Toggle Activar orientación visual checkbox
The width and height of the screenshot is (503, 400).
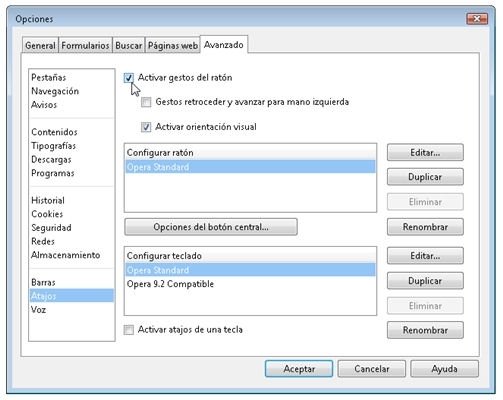tap(146, 127)
